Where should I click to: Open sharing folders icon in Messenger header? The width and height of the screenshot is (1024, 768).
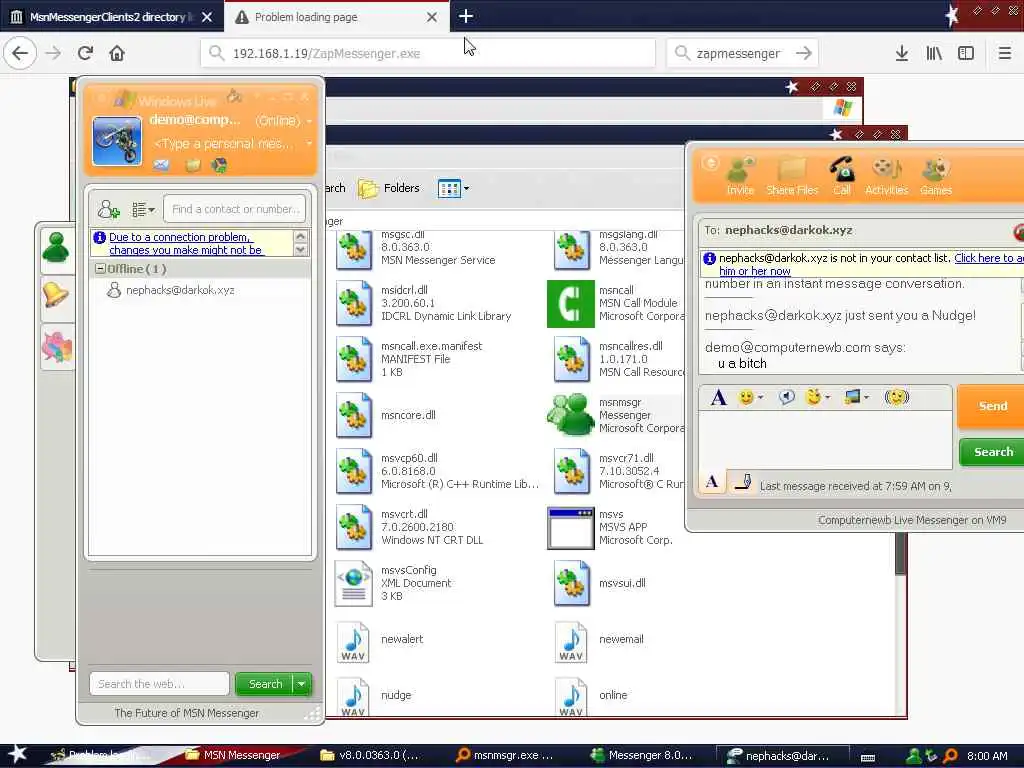192,165
